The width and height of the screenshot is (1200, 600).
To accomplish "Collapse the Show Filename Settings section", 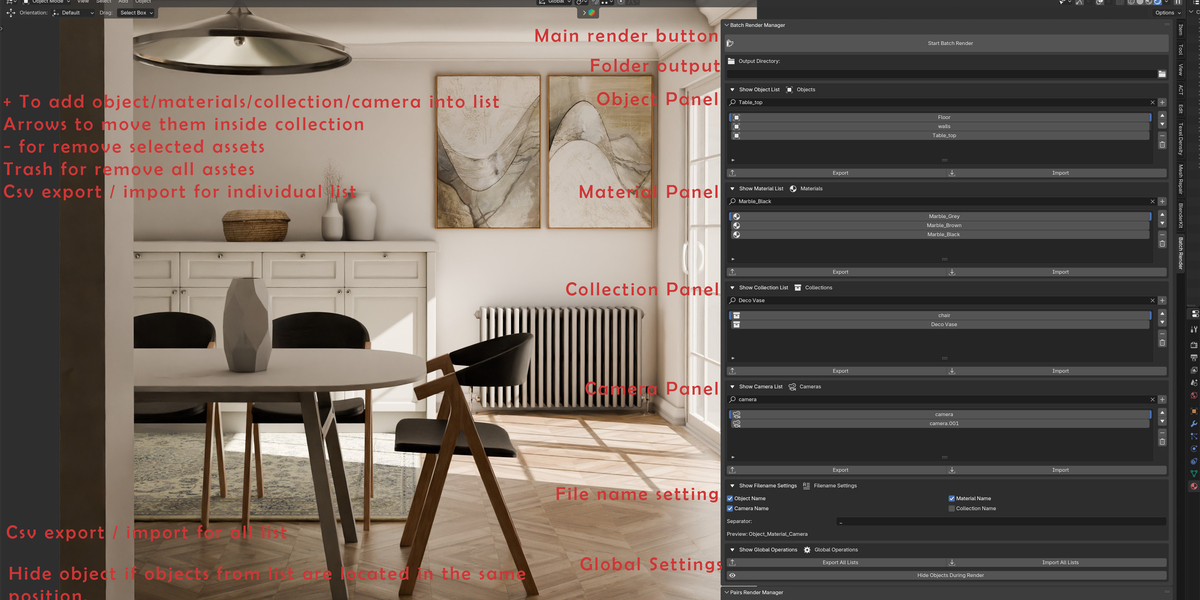I will click(732, 486).
